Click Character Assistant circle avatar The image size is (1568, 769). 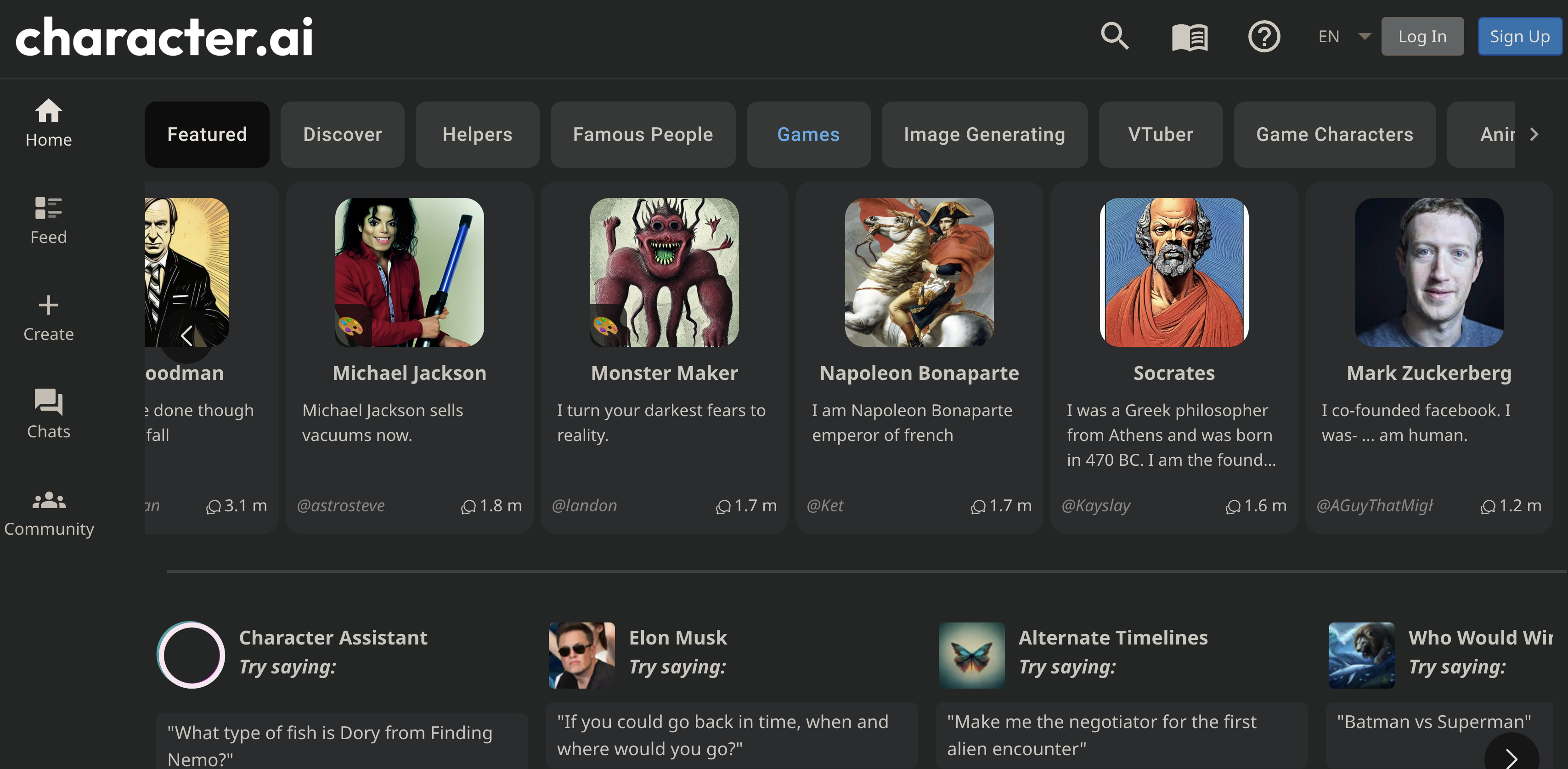tap(191, 655)
